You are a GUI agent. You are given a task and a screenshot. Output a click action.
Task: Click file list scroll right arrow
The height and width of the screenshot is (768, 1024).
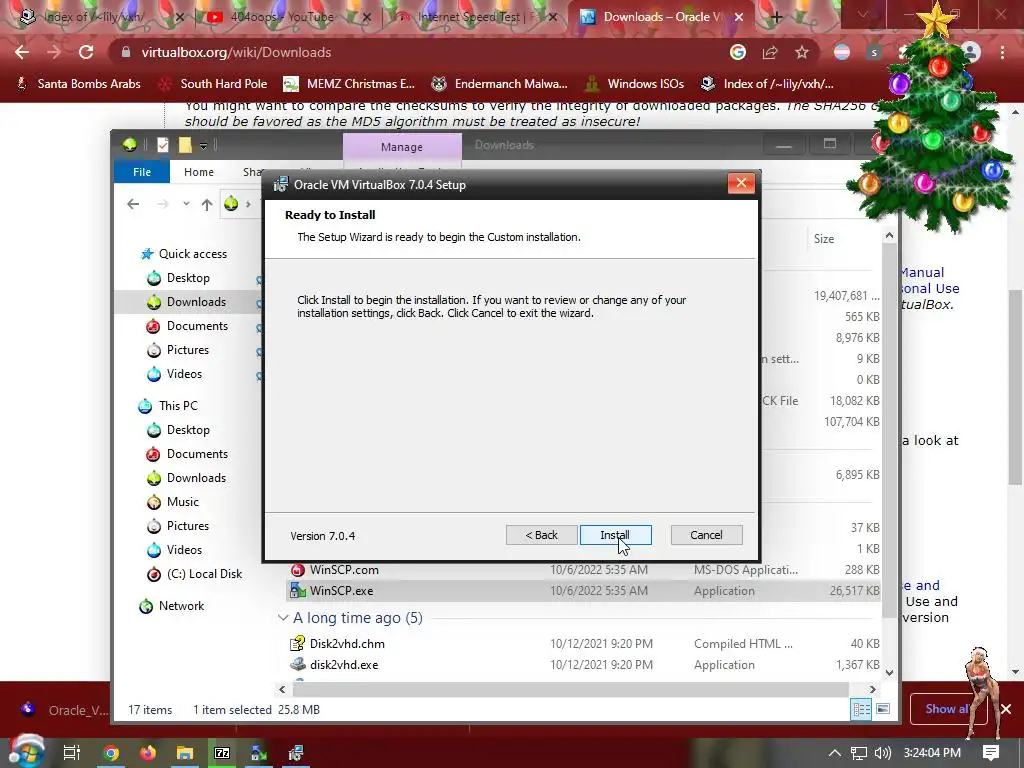pos(872,690)
